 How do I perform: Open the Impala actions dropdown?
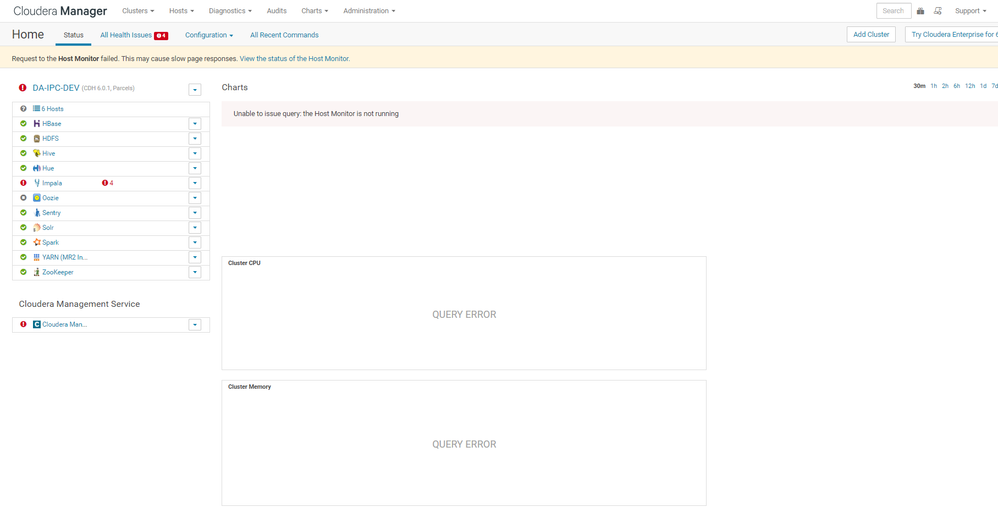(x=195, y=183)
